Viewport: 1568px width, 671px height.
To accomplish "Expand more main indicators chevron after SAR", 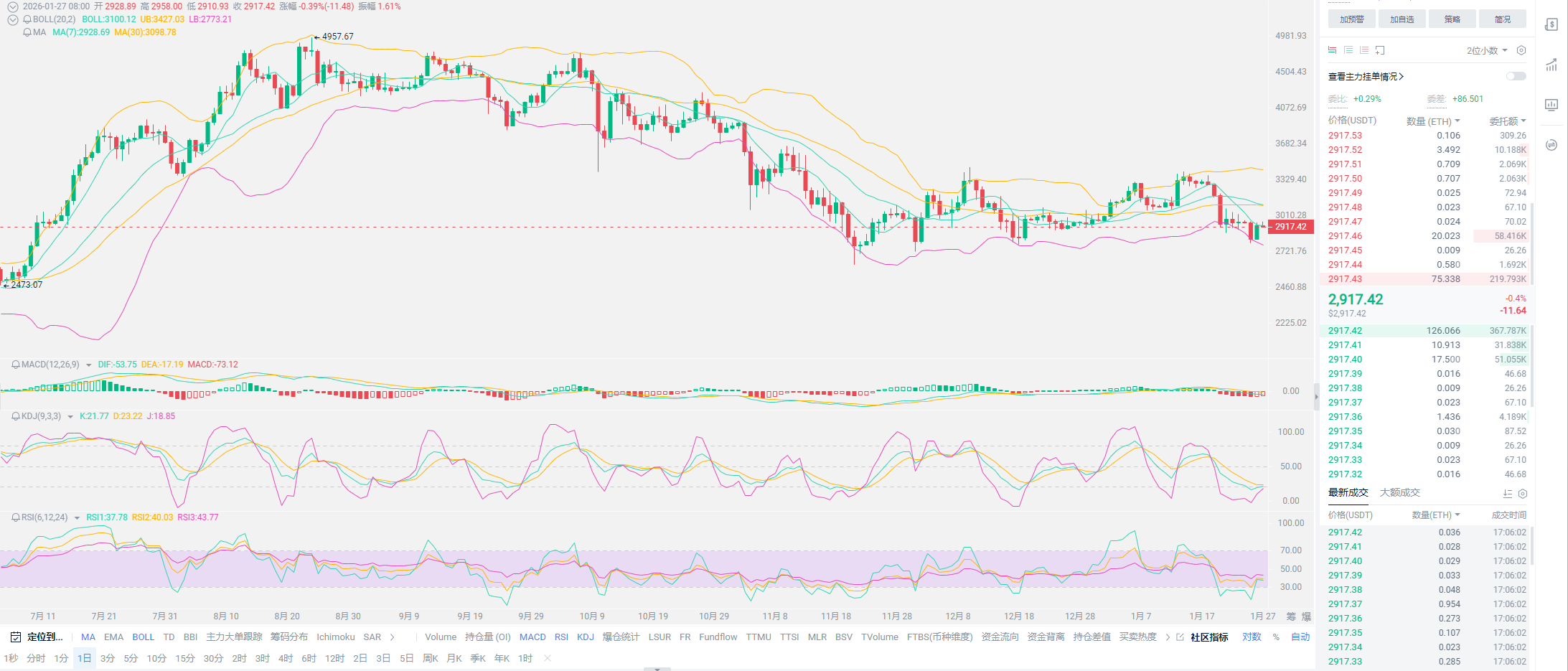I will pyautogui.click(x=392, y=637).
